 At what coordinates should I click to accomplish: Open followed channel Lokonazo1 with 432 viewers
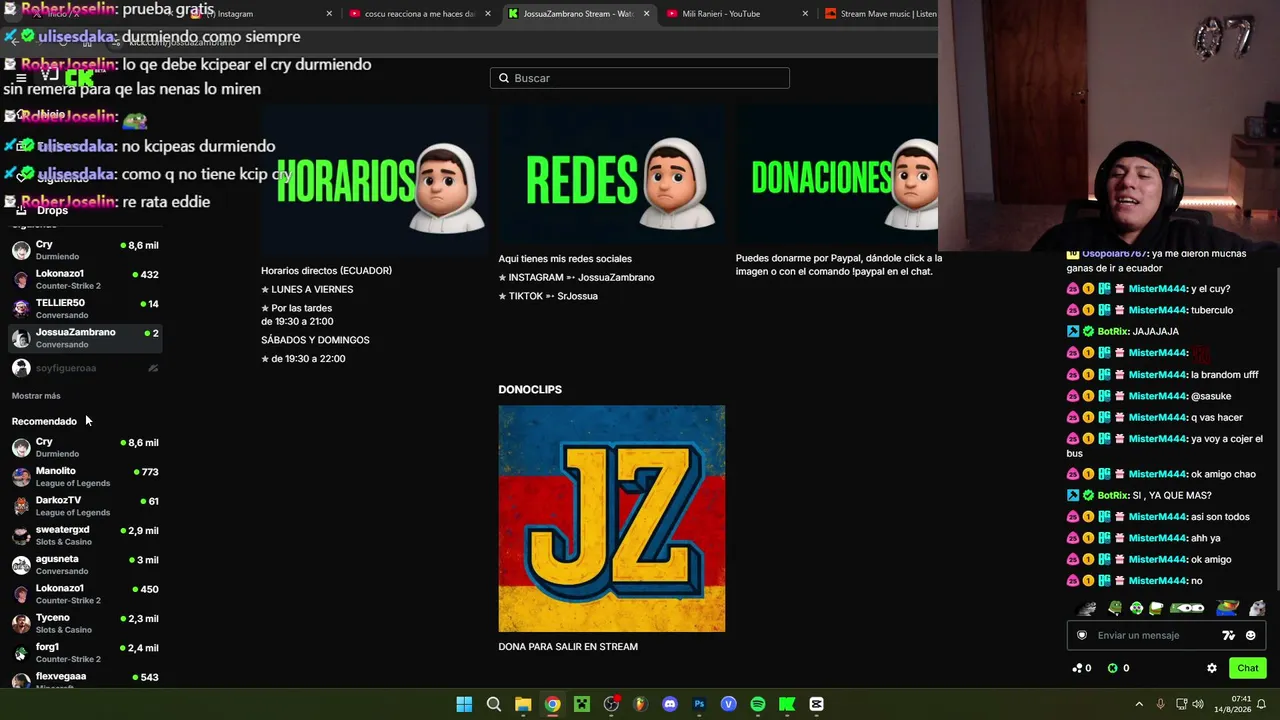pyautogui.click(x=85, y=279)
